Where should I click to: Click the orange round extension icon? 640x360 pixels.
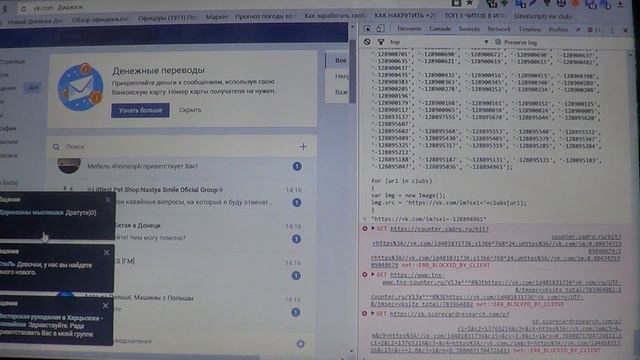pos(576,3)
